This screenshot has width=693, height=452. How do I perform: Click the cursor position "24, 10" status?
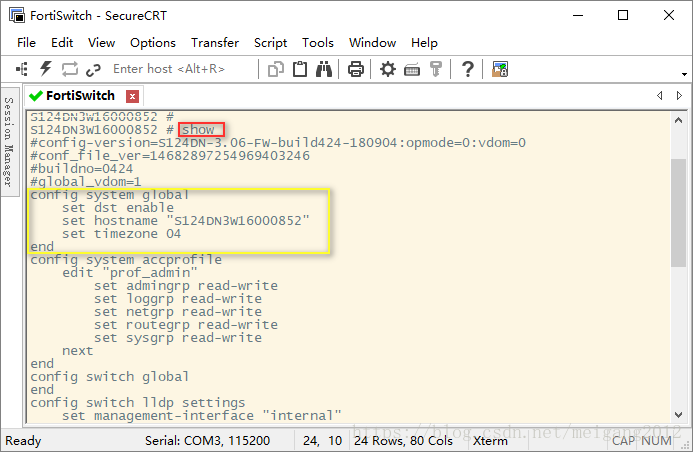click(322, 441)
